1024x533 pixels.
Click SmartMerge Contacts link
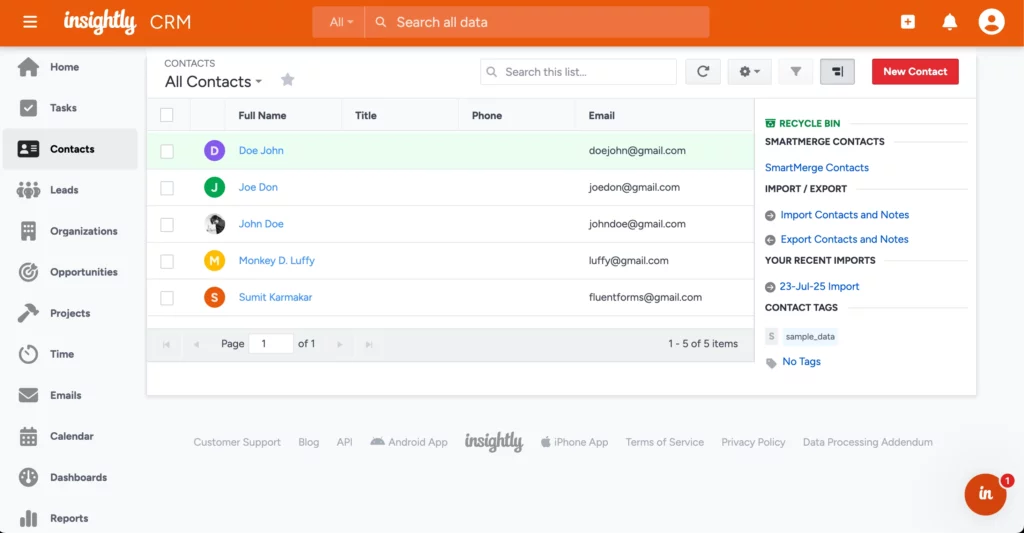[816, 168]
